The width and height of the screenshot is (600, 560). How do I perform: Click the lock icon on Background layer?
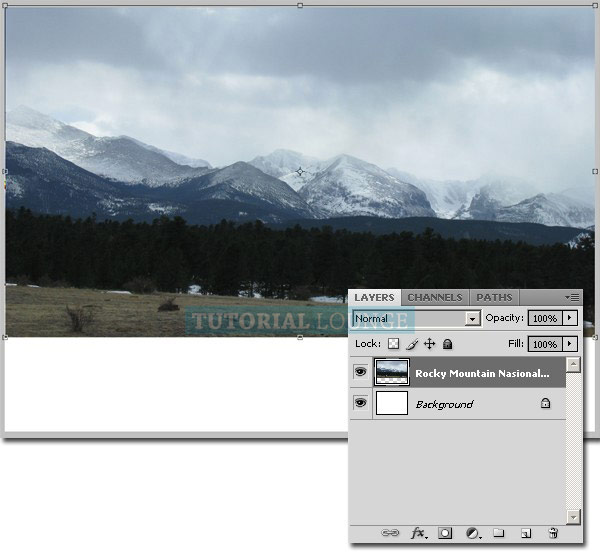tap(545, 404)
